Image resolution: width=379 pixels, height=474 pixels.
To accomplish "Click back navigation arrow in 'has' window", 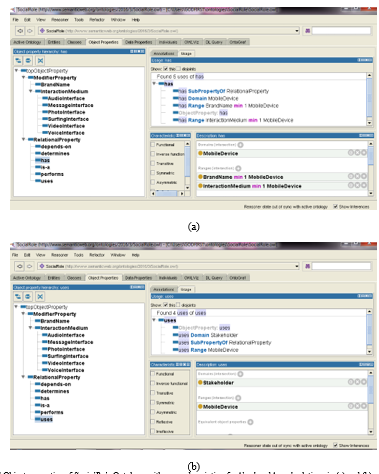I will [20, 31].
